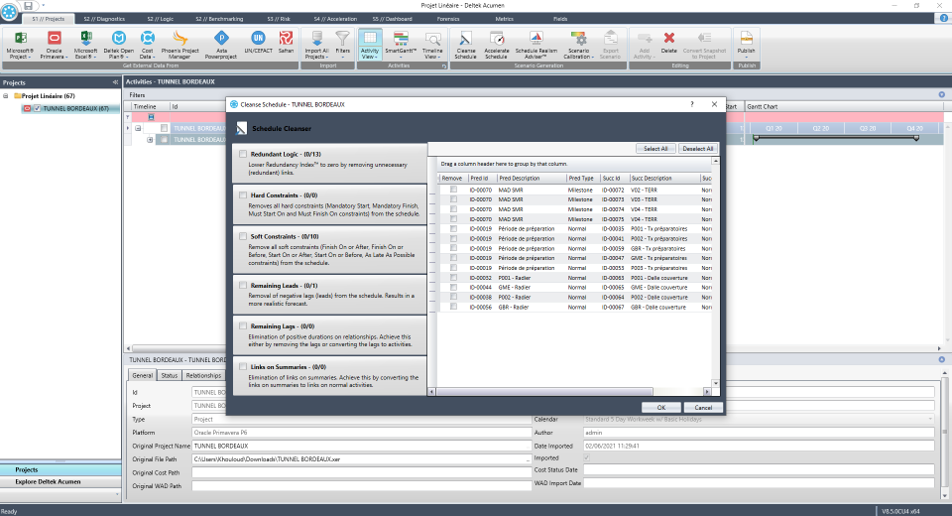Toggle TUNNEL BORDEAUX project checkbox in tree
The image size is (952, 516).
37,108
